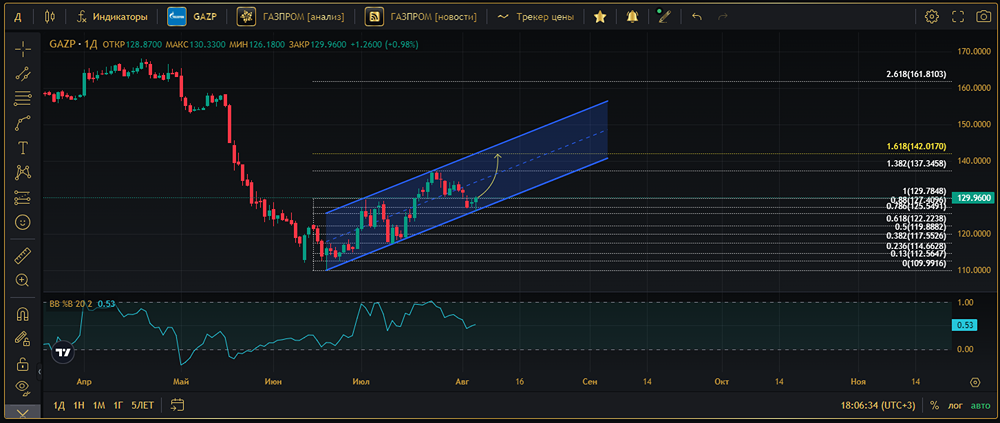Open chart settings gear icon

(932, 17)
